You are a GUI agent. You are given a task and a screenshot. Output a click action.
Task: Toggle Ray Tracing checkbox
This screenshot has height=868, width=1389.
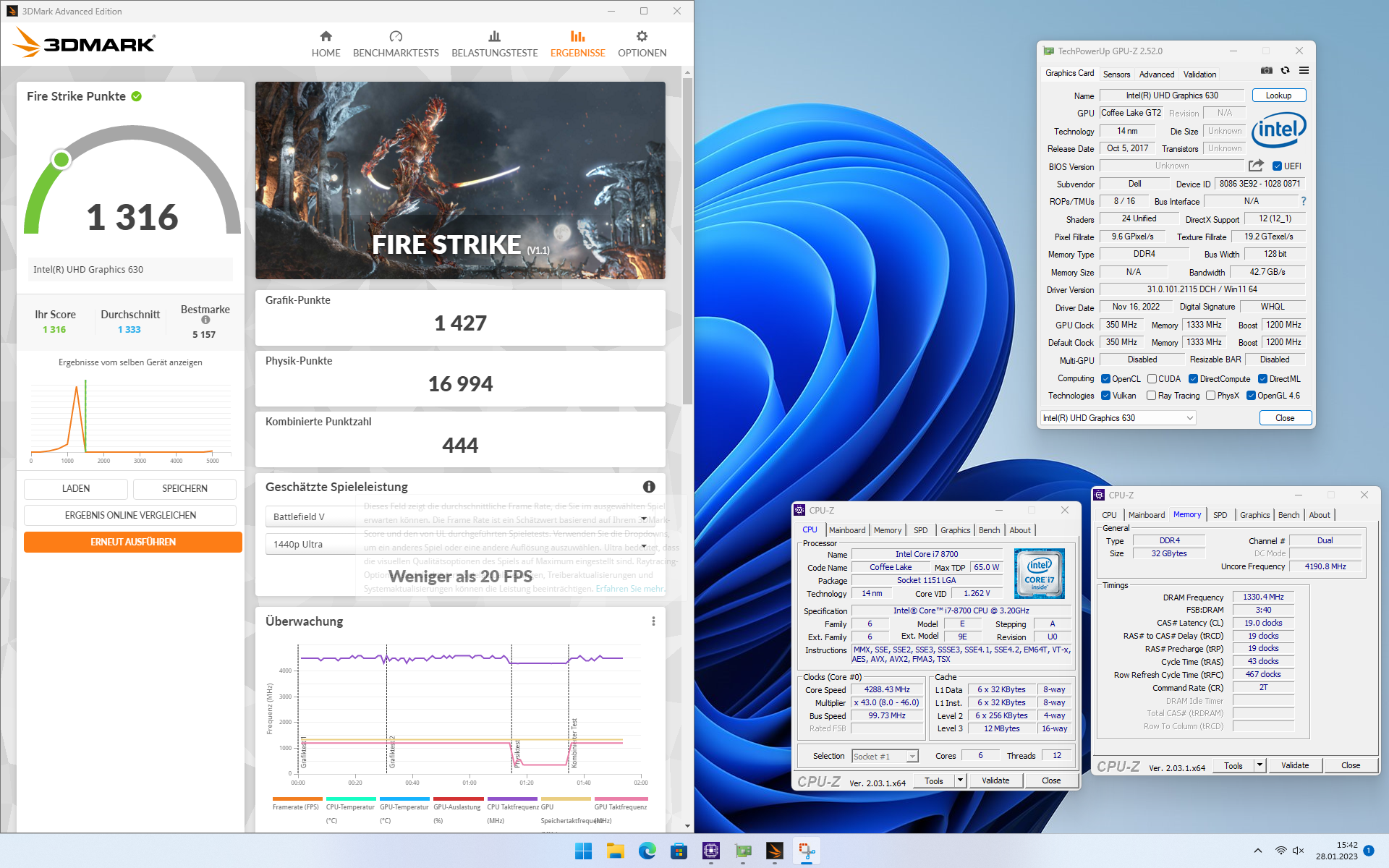tap(1151, 396)
